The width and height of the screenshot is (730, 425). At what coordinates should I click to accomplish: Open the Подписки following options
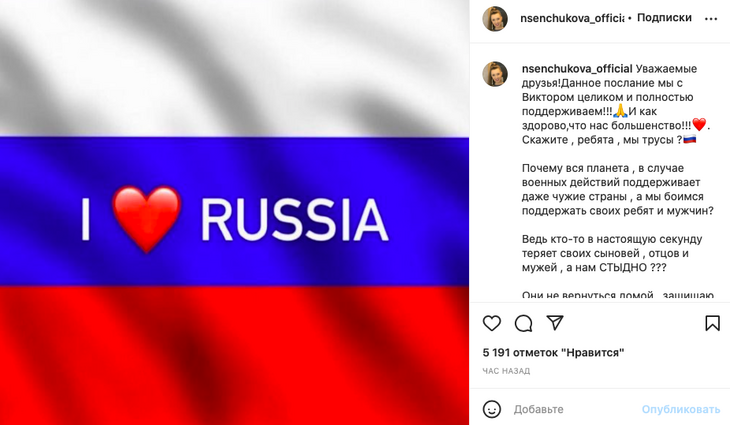(x=664, y=18)
